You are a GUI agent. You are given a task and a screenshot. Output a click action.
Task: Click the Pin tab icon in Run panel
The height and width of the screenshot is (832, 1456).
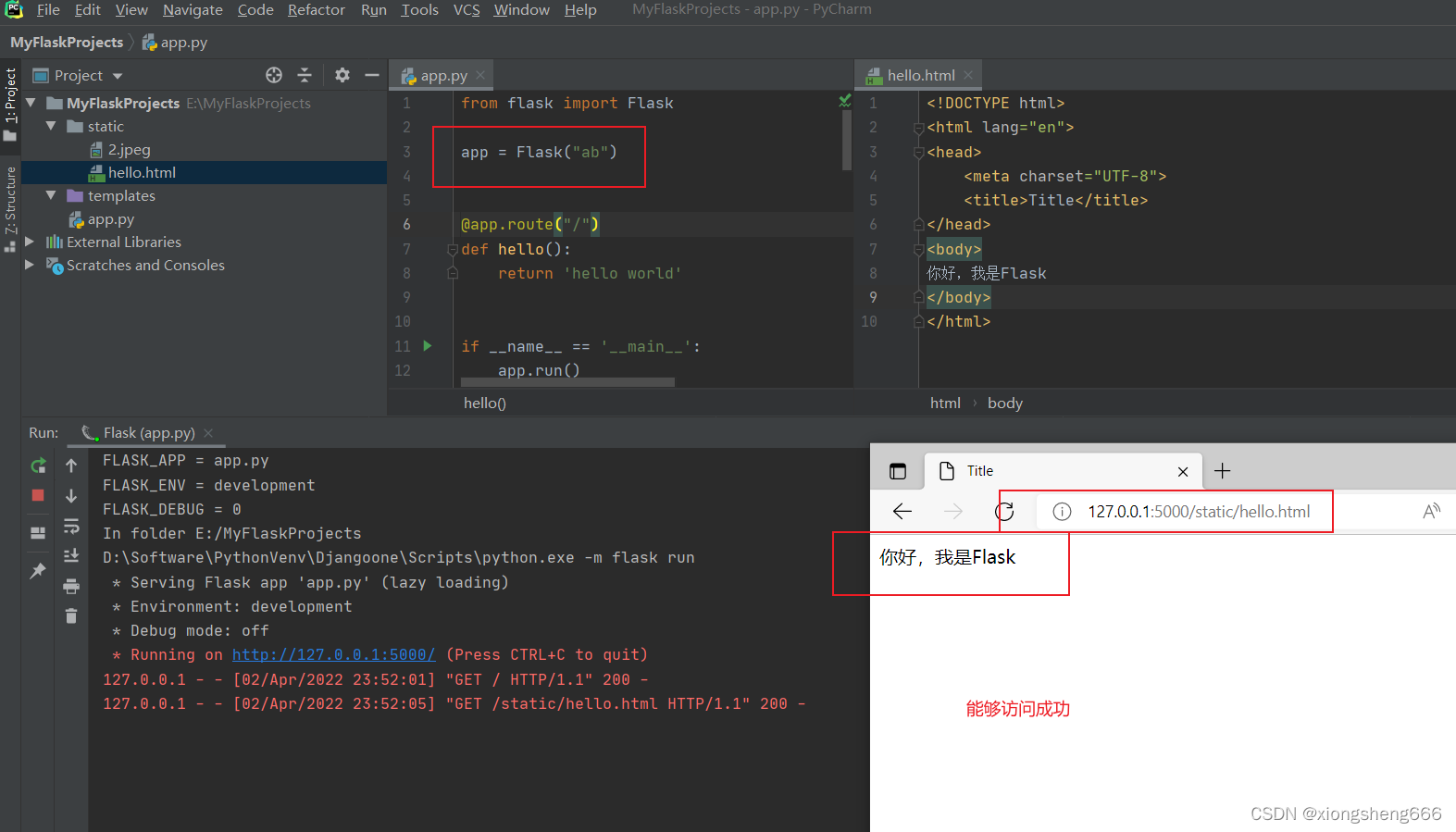38,571
